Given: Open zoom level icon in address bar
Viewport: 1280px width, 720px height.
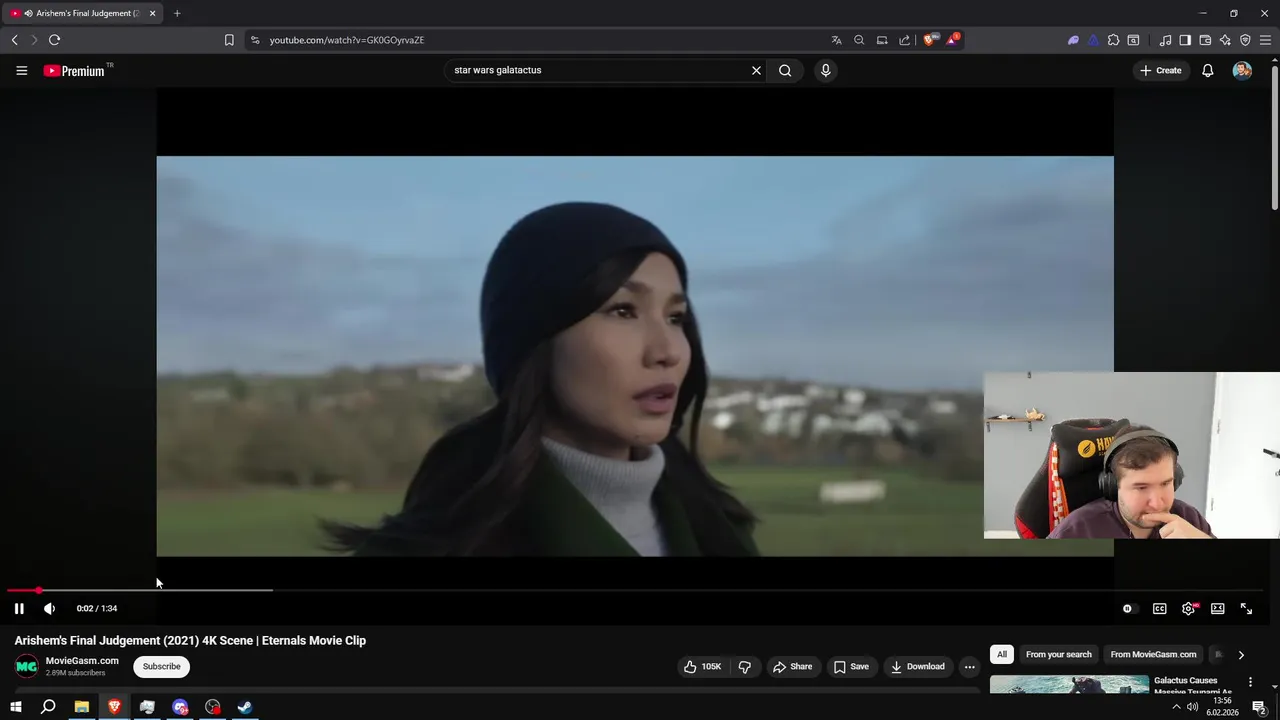Looking at the screenshot, I should click(x=859, y=40).
